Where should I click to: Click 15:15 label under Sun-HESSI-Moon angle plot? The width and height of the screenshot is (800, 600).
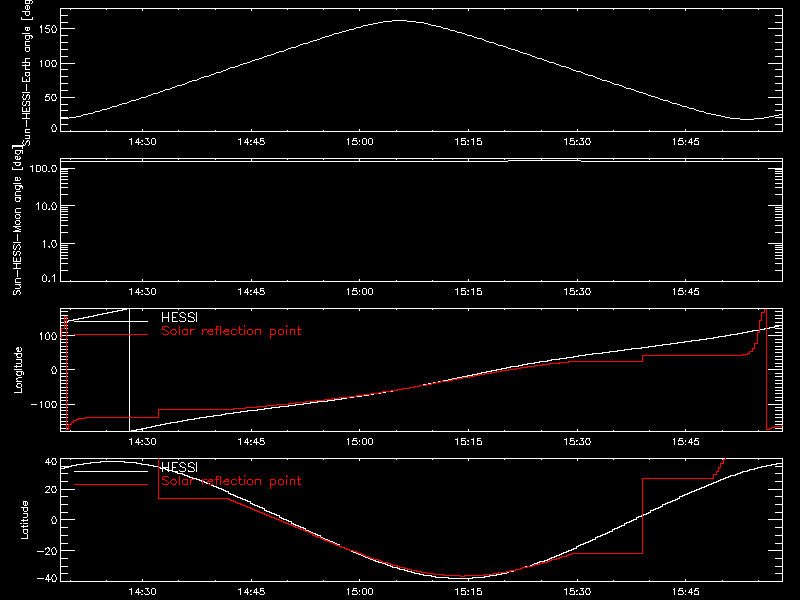[468, 292]
